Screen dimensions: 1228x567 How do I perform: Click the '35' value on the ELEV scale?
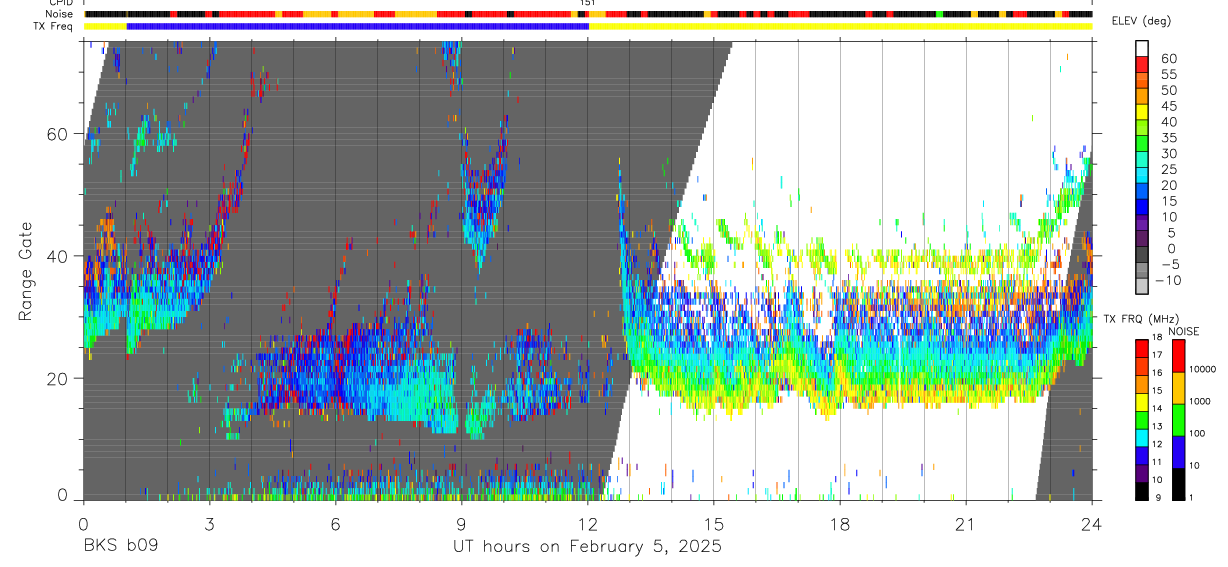pos(1168,138)
